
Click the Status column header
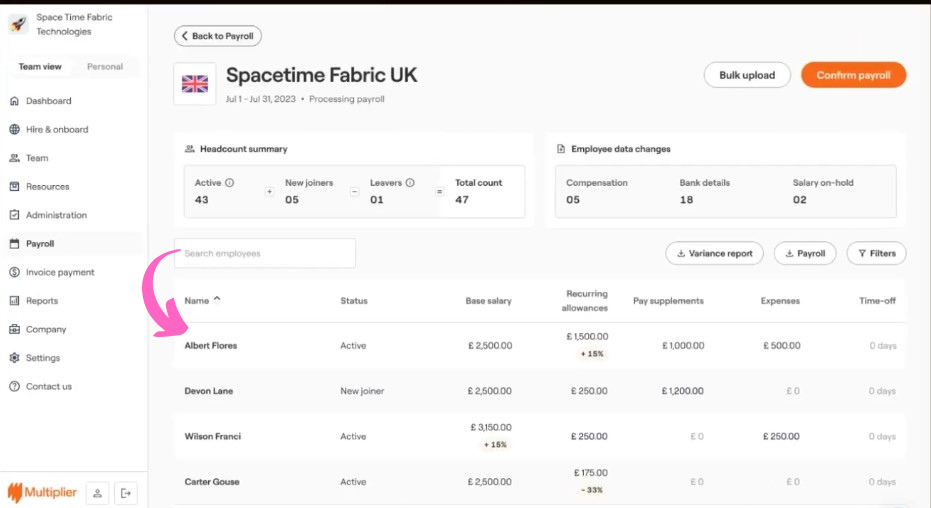[354, 301]
